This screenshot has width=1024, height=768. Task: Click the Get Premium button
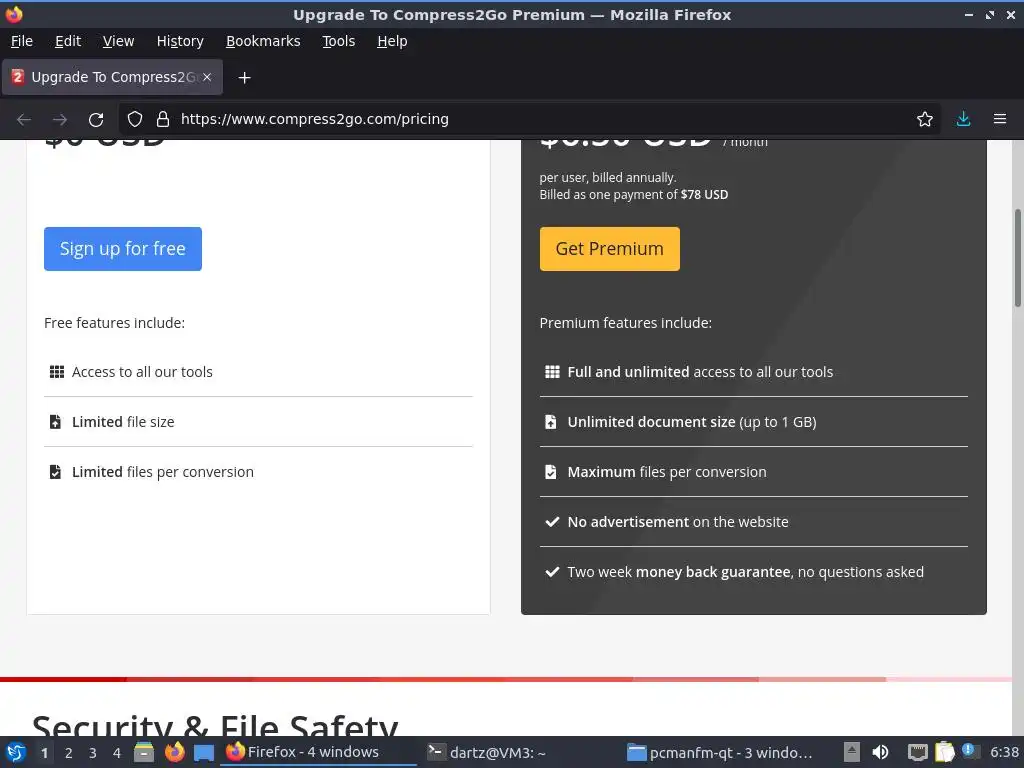(x=609, y=249)
